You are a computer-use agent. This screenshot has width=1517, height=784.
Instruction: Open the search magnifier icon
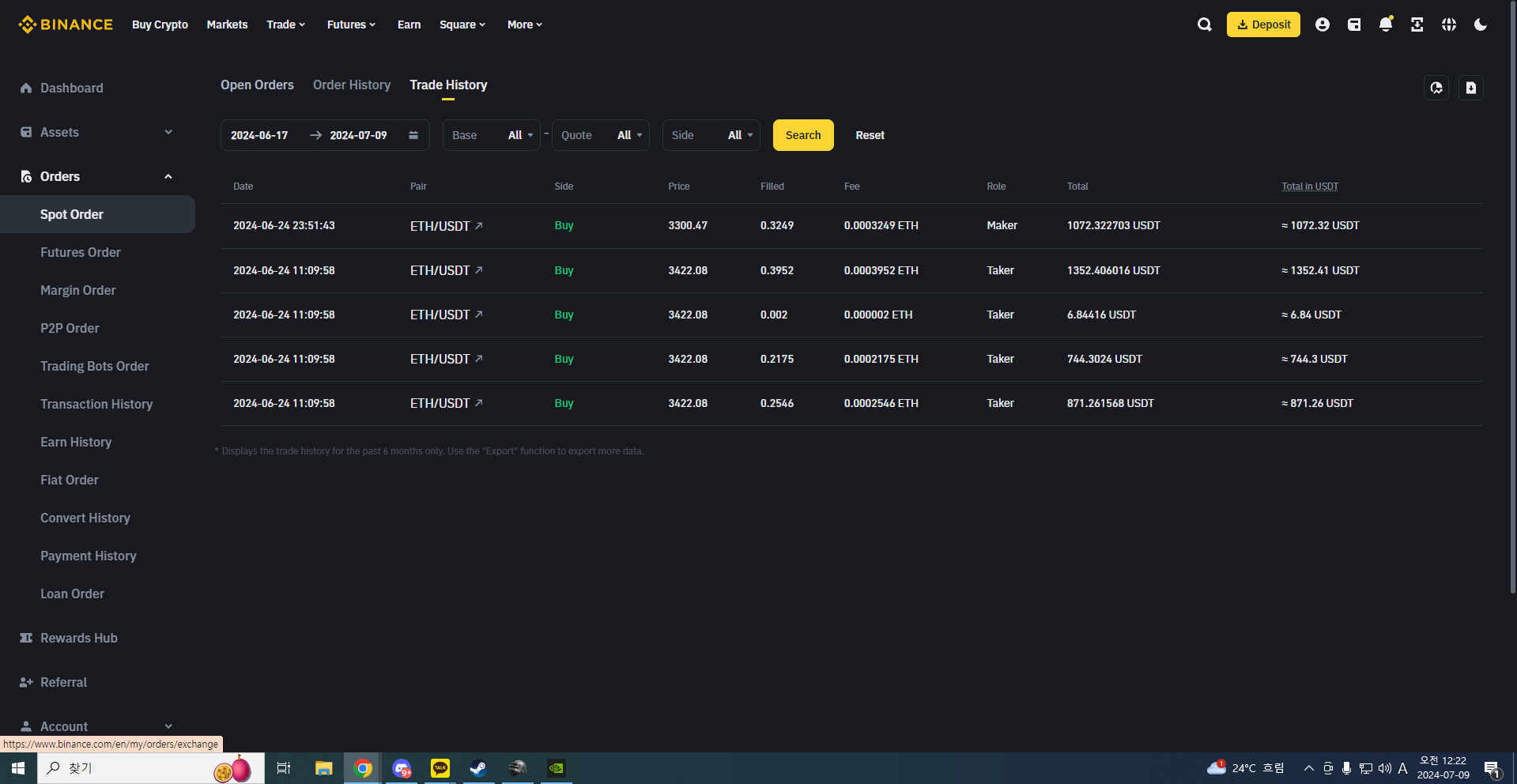pos(1205,24)
